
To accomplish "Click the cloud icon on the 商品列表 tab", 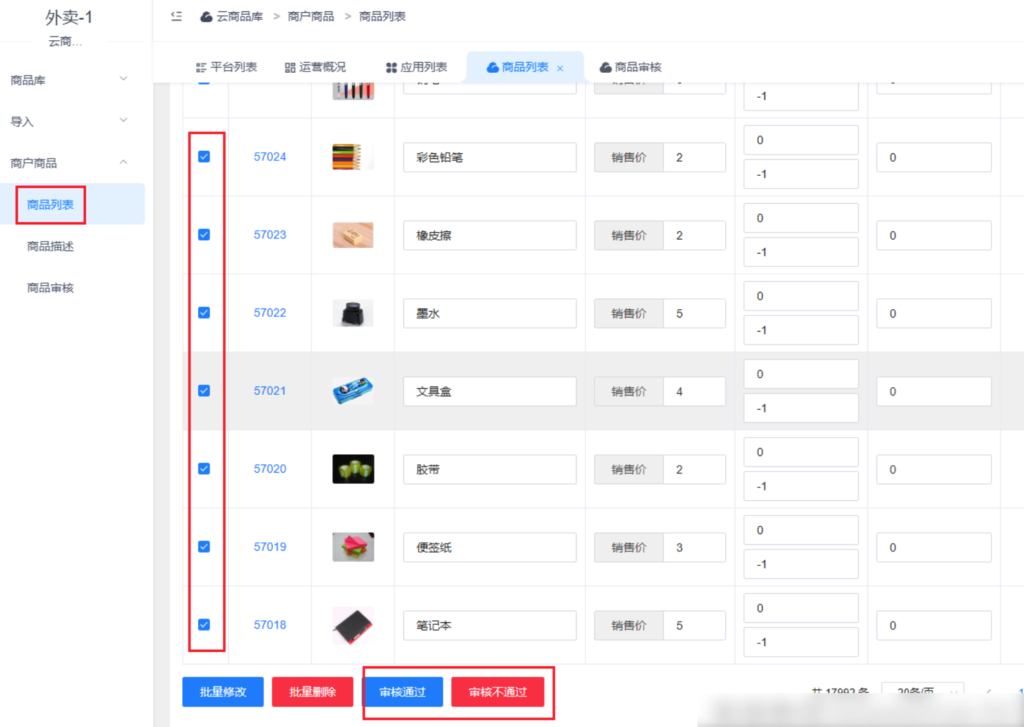I will click(493, 67).
